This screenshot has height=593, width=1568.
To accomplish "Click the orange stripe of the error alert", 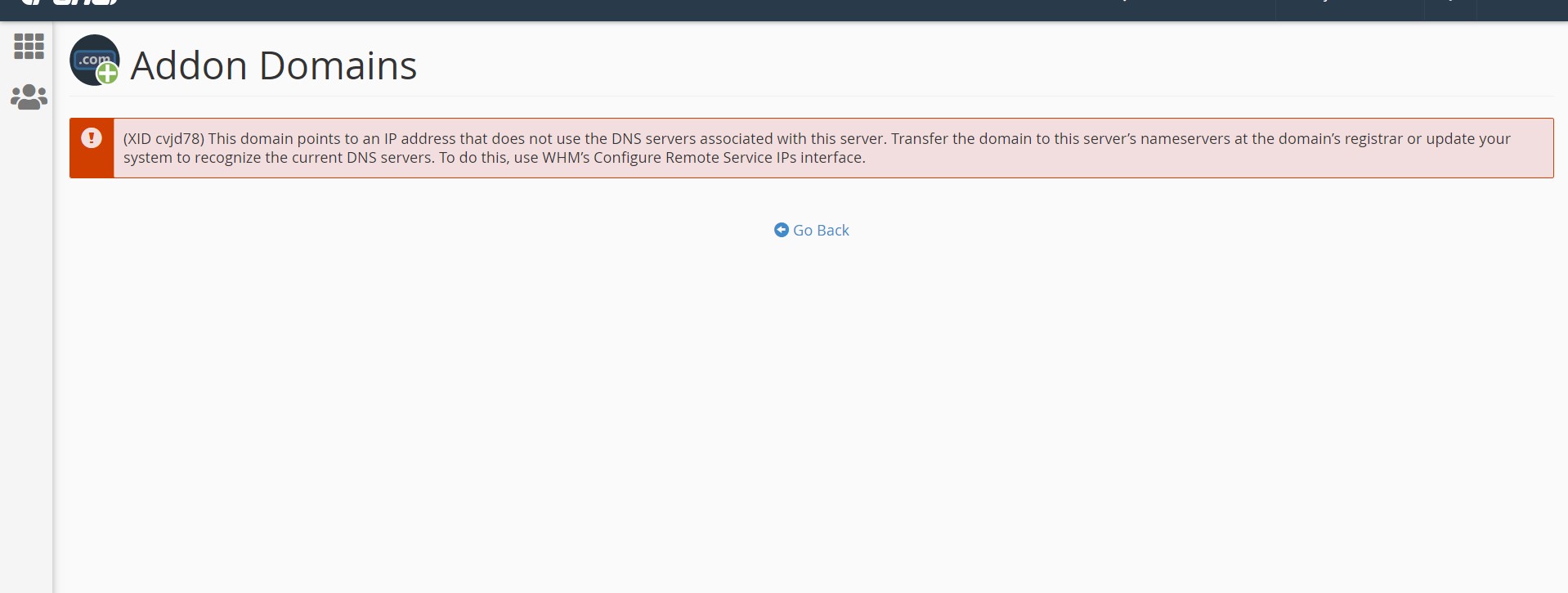I will 92,148.
